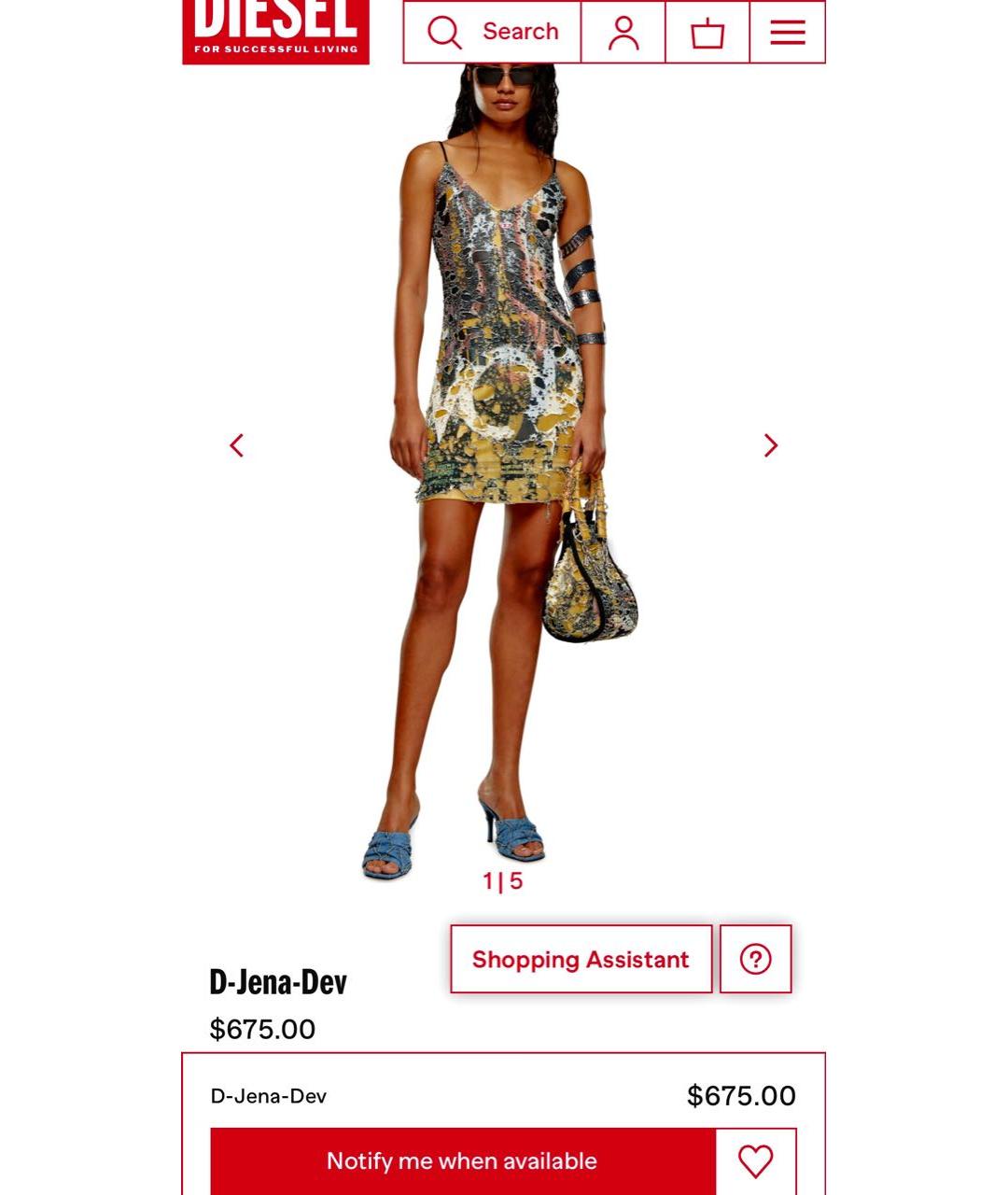Click the $675.00 price below the title
The image size is (1008, 1195).
point(262,1029)
